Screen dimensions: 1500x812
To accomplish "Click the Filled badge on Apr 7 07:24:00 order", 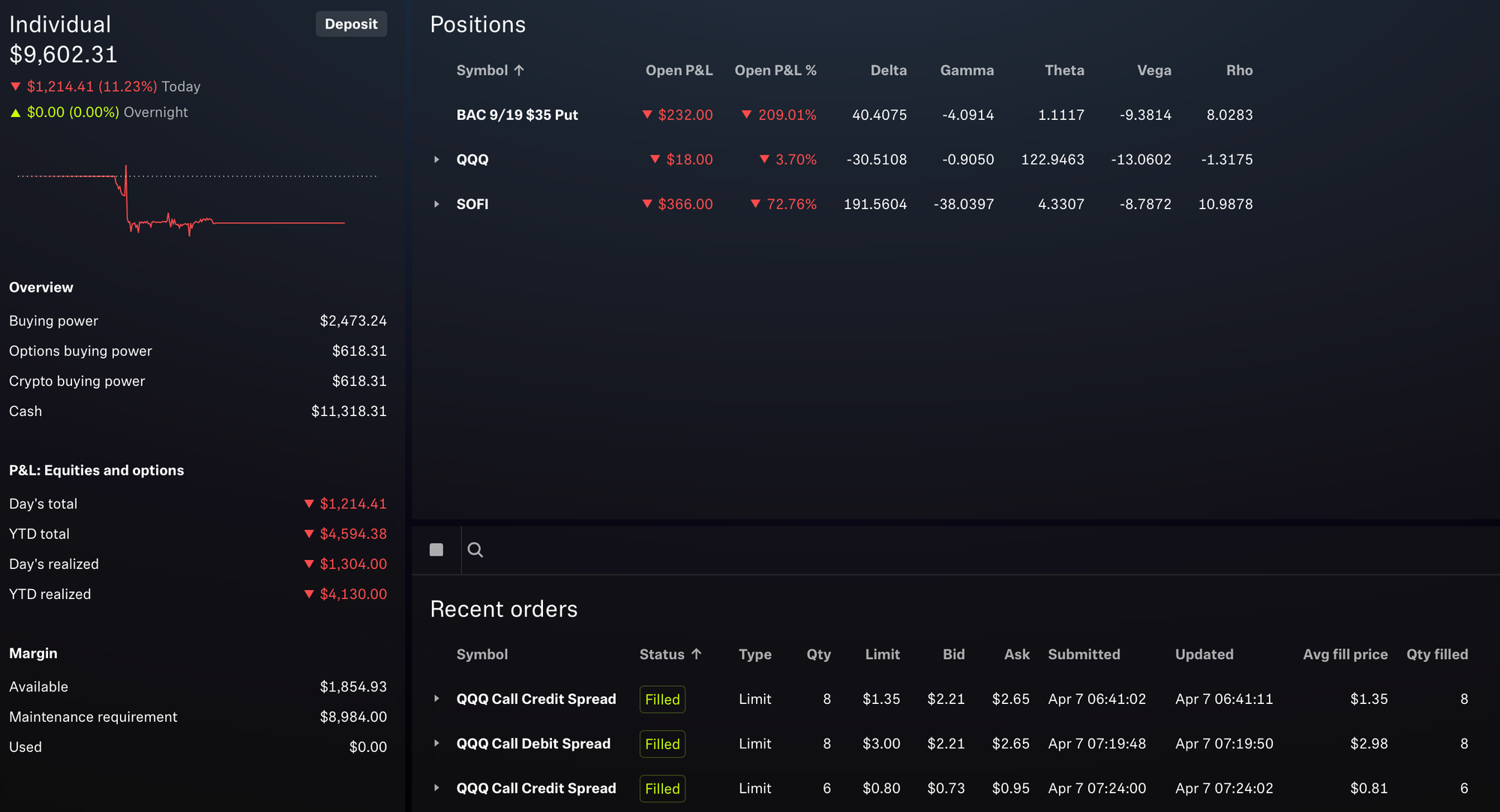I will click(x=662, y=789).
